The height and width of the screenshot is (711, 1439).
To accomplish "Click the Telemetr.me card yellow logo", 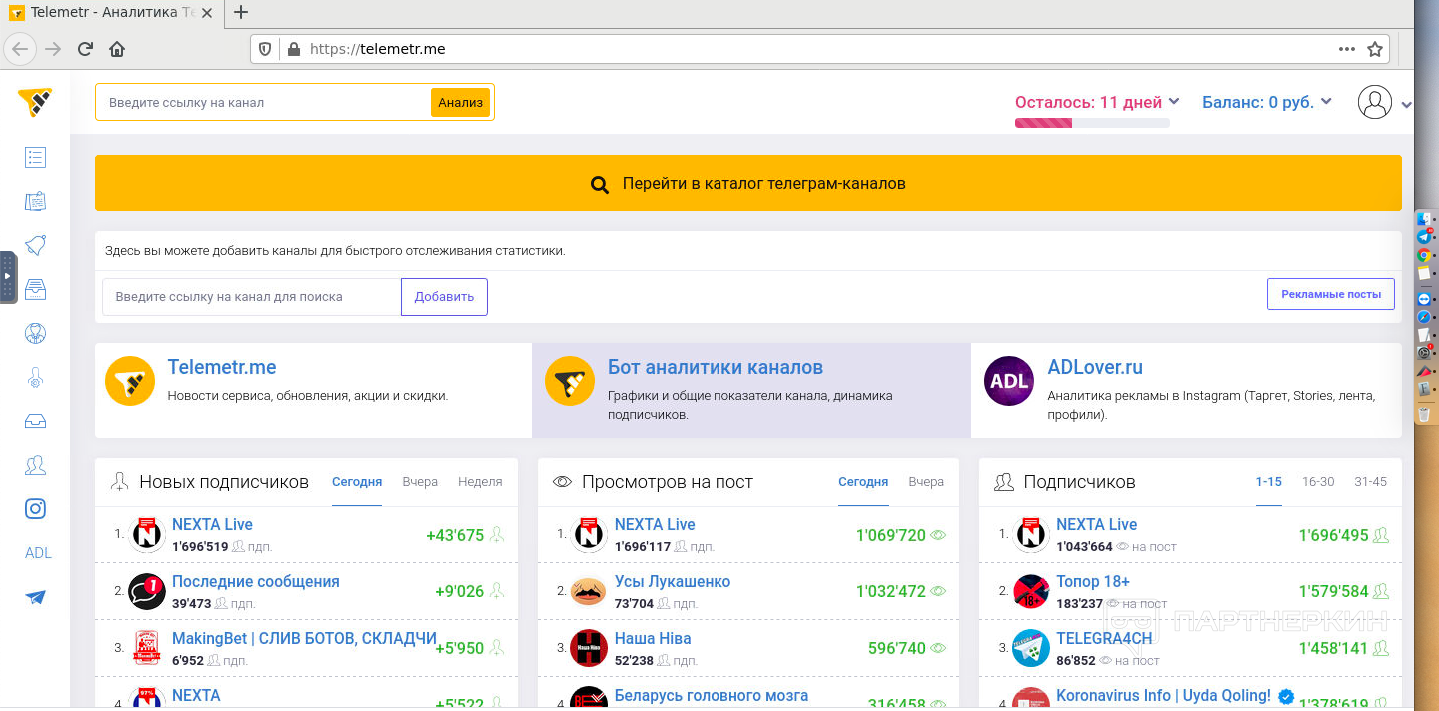I will coord(130,381).
